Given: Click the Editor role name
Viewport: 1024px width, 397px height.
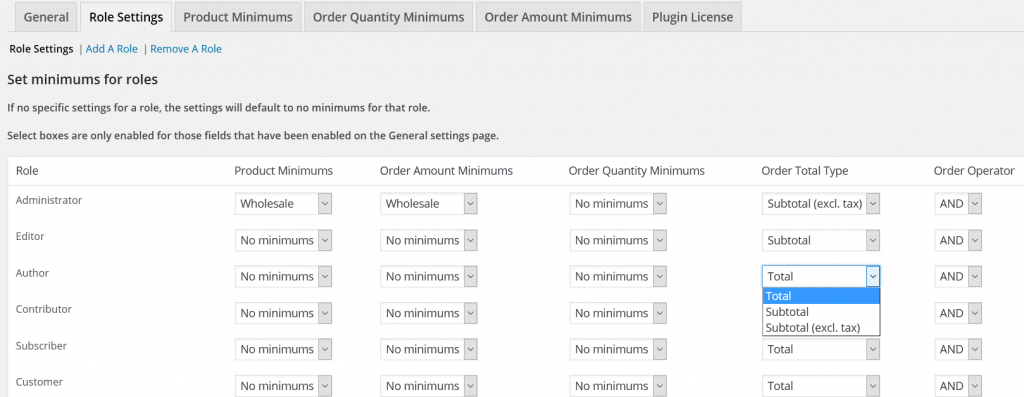Looking at the screenshot, I should (x=30, y=236).
